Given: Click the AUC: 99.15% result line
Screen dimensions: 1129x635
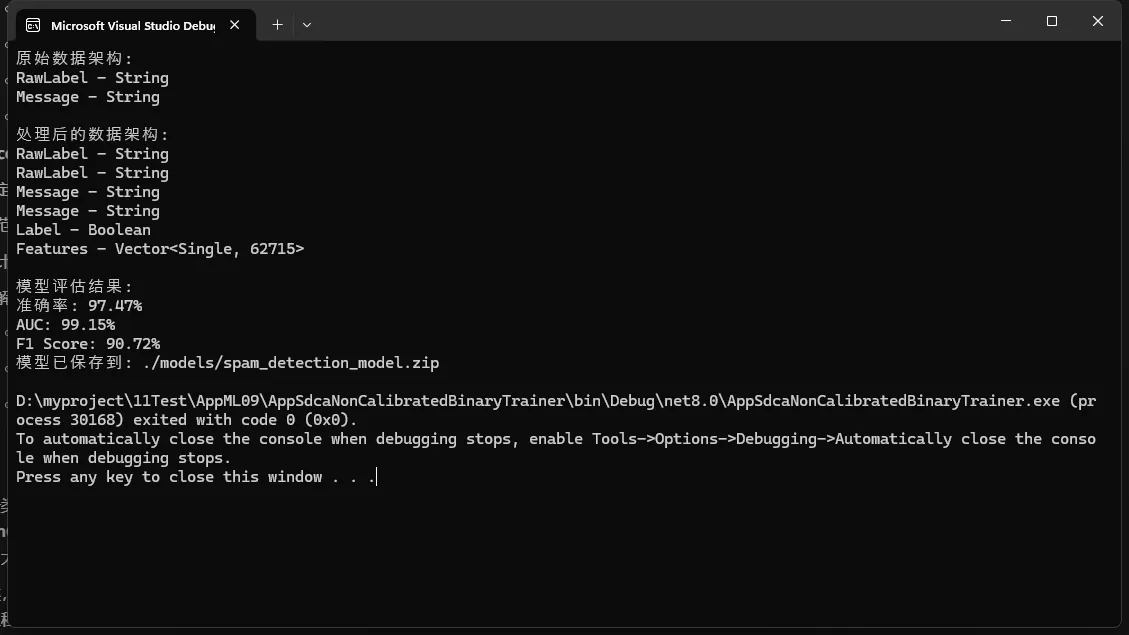Looking at the screenshot, I should coord(65,325).
